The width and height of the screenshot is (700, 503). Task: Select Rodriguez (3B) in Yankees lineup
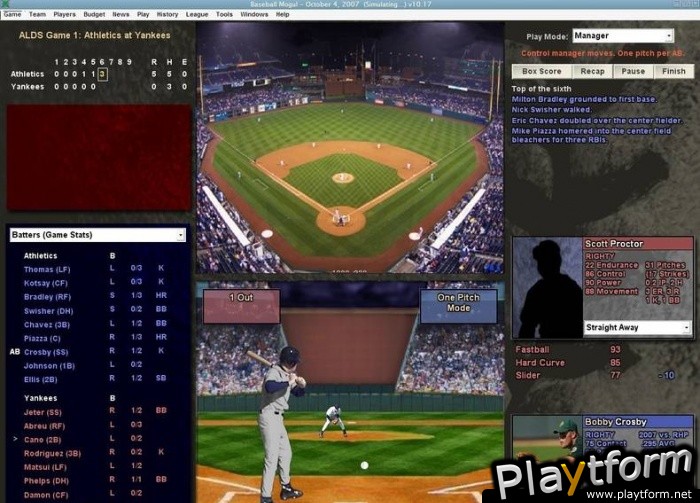click(52, 453)
